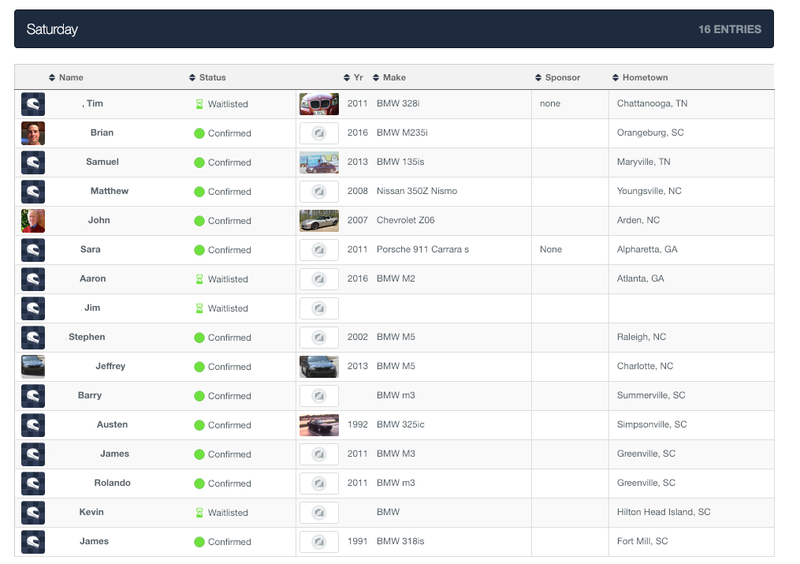Open Jeffrey's car avatar photo
The image size is (800, 564).
(x=33, y=366)
